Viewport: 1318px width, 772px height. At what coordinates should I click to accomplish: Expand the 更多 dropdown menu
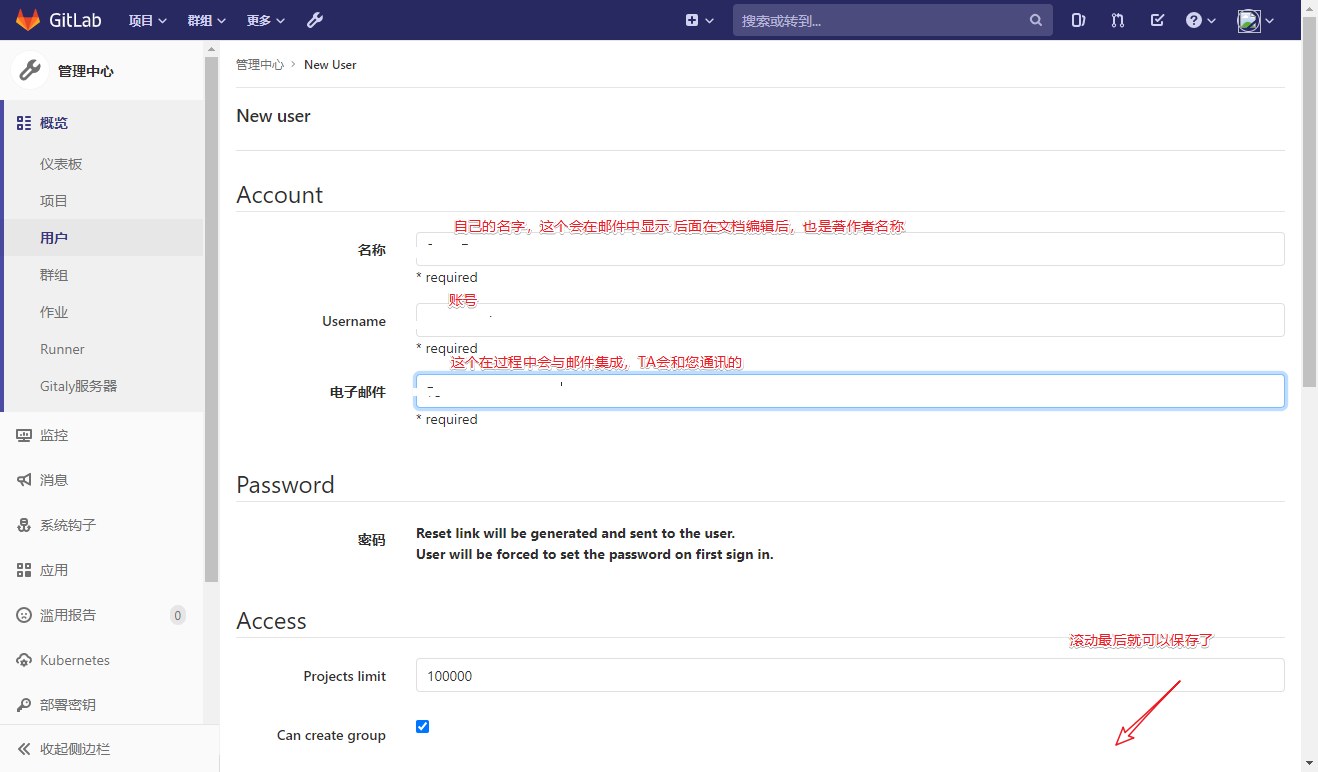266,20
